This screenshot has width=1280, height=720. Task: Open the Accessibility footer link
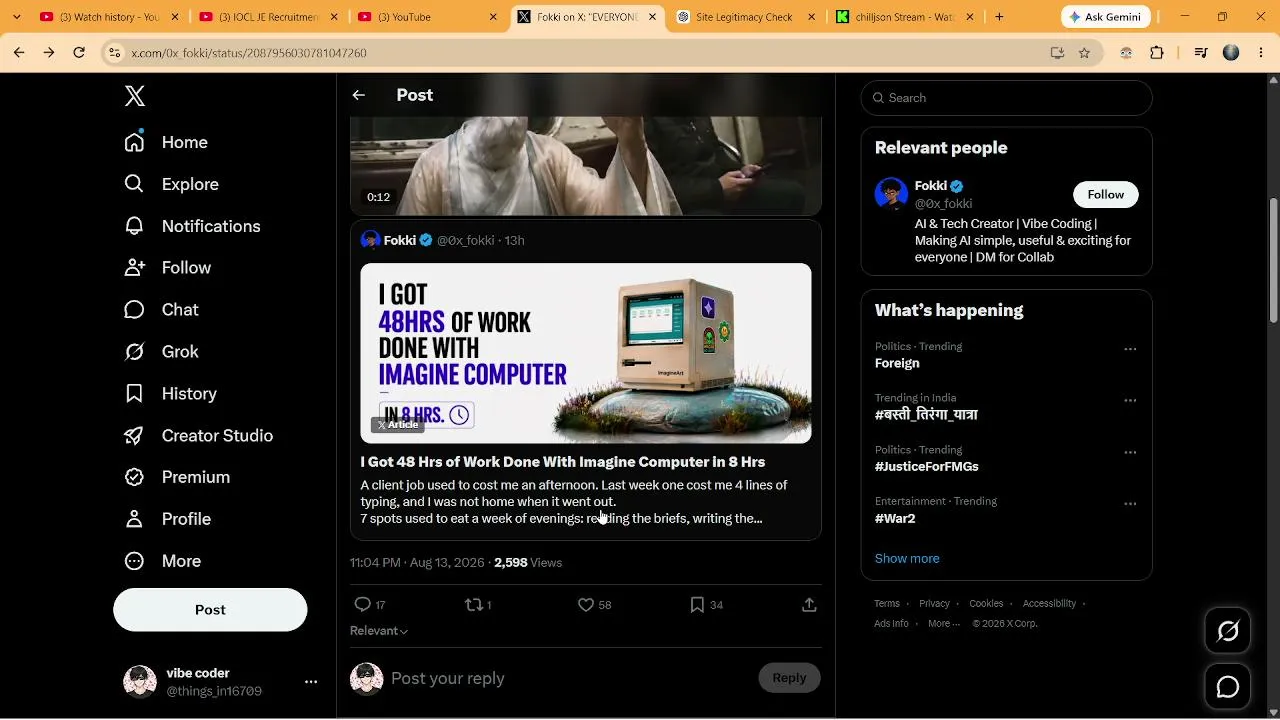1049,604
